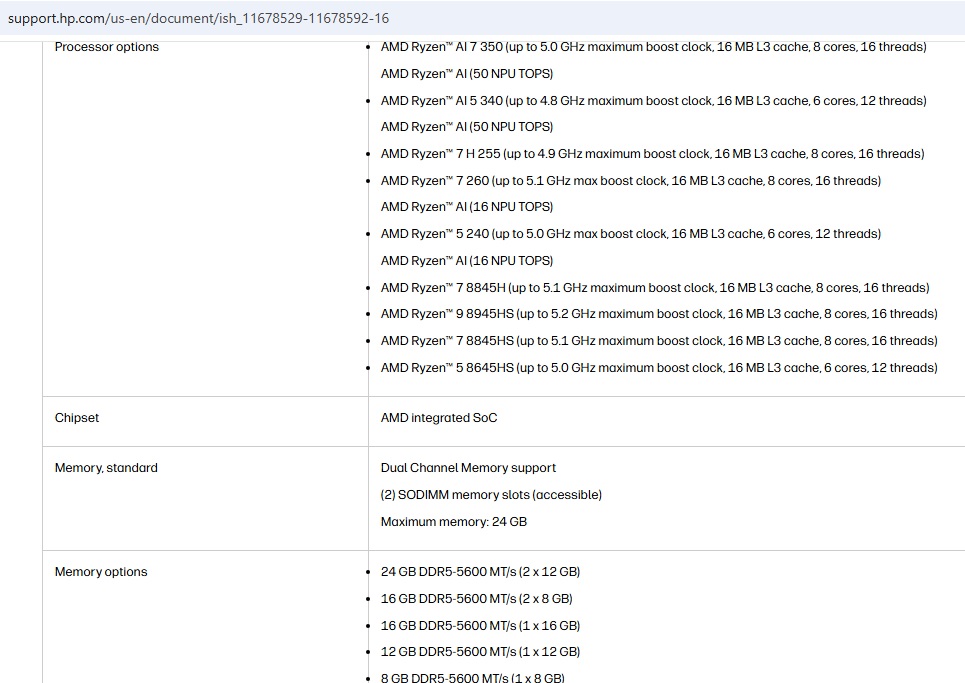
Task: Click the AMD Ryzen 7 8845H line
Action: [x=655, y=288]
